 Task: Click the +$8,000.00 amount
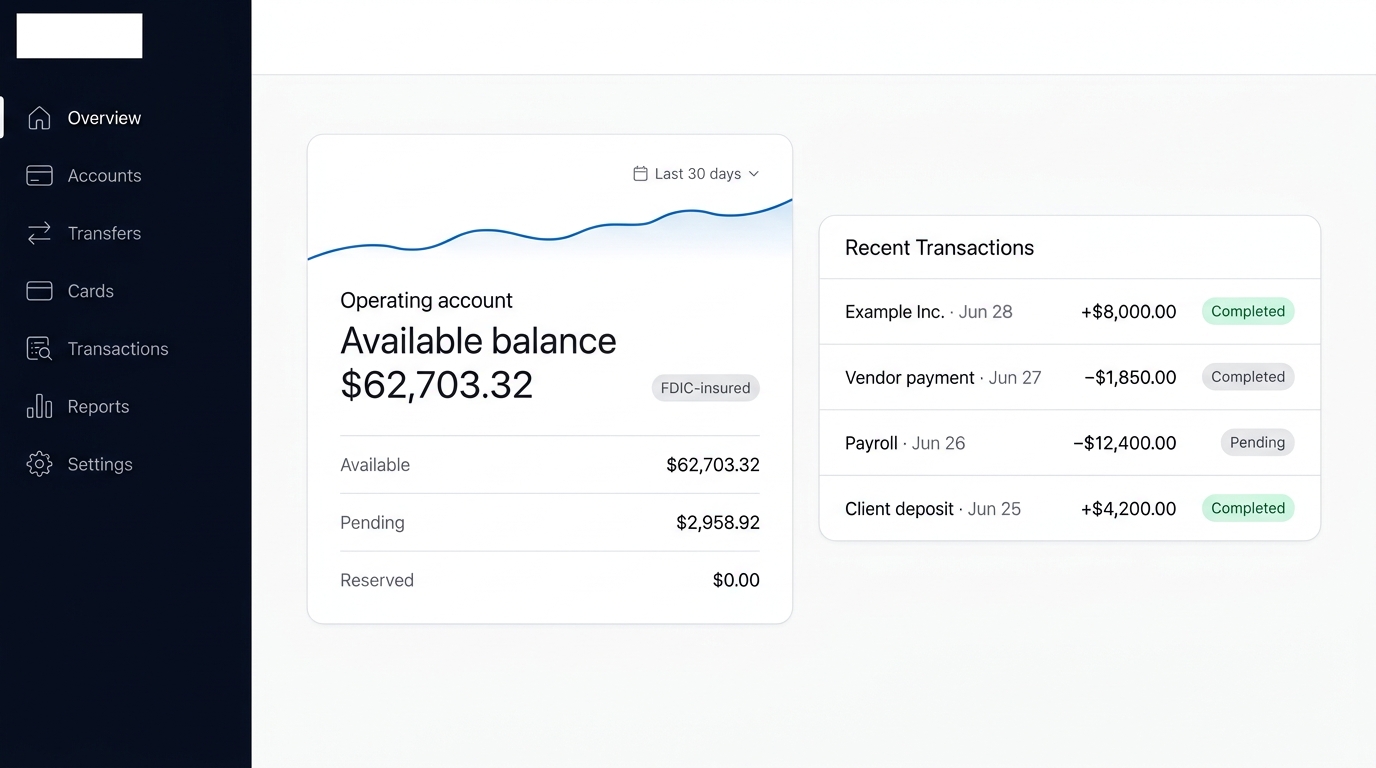tap(1128, 312)
